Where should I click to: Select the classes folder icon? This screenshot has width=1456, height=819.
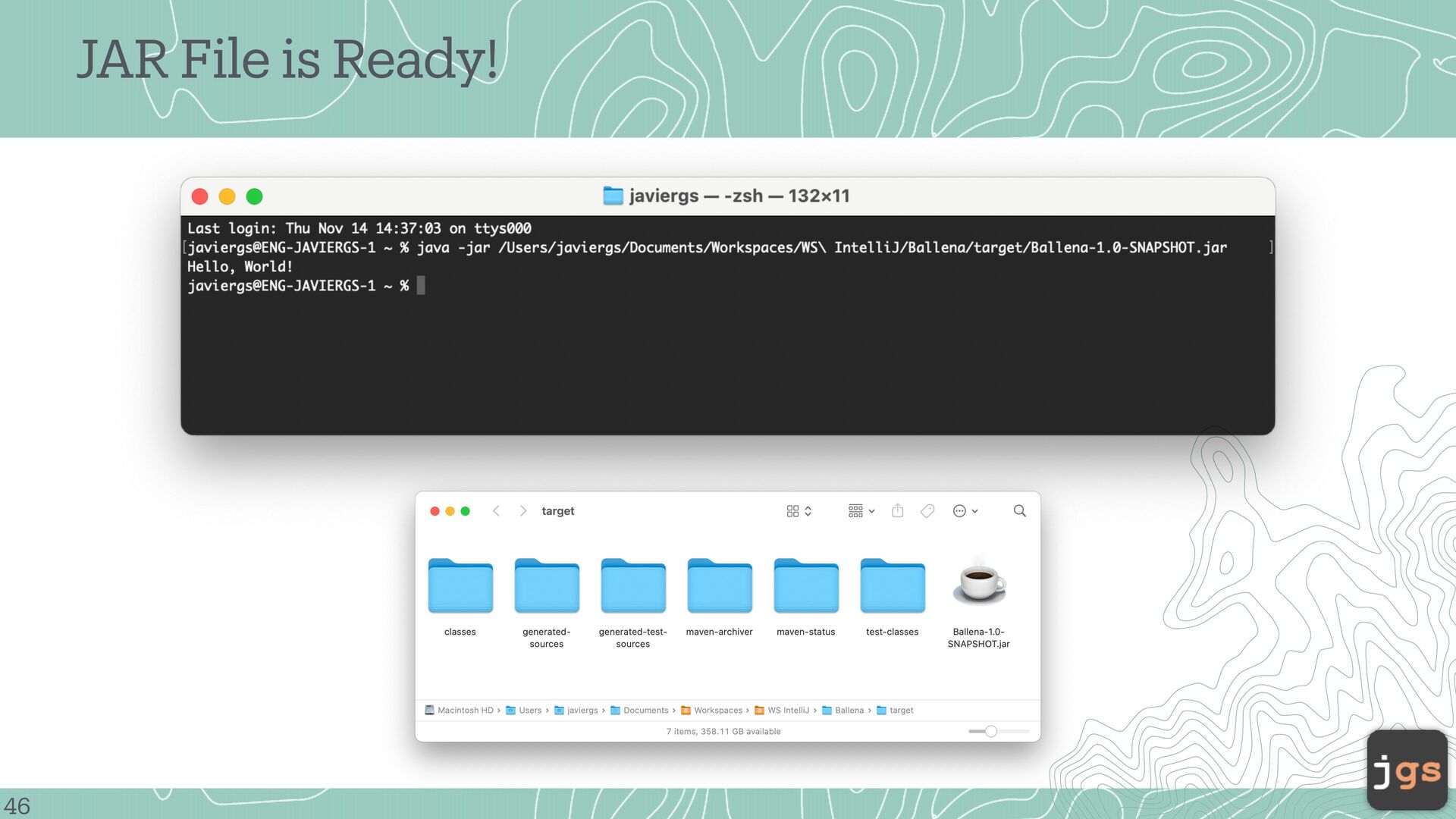pos(460,585)
